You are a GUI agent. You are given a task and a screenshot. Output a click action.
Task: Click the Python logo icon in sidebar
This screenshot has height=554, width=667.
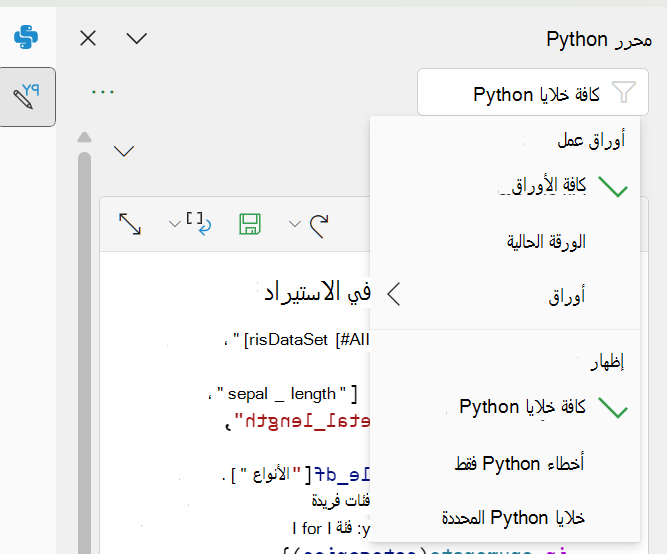tap(26, 37)
